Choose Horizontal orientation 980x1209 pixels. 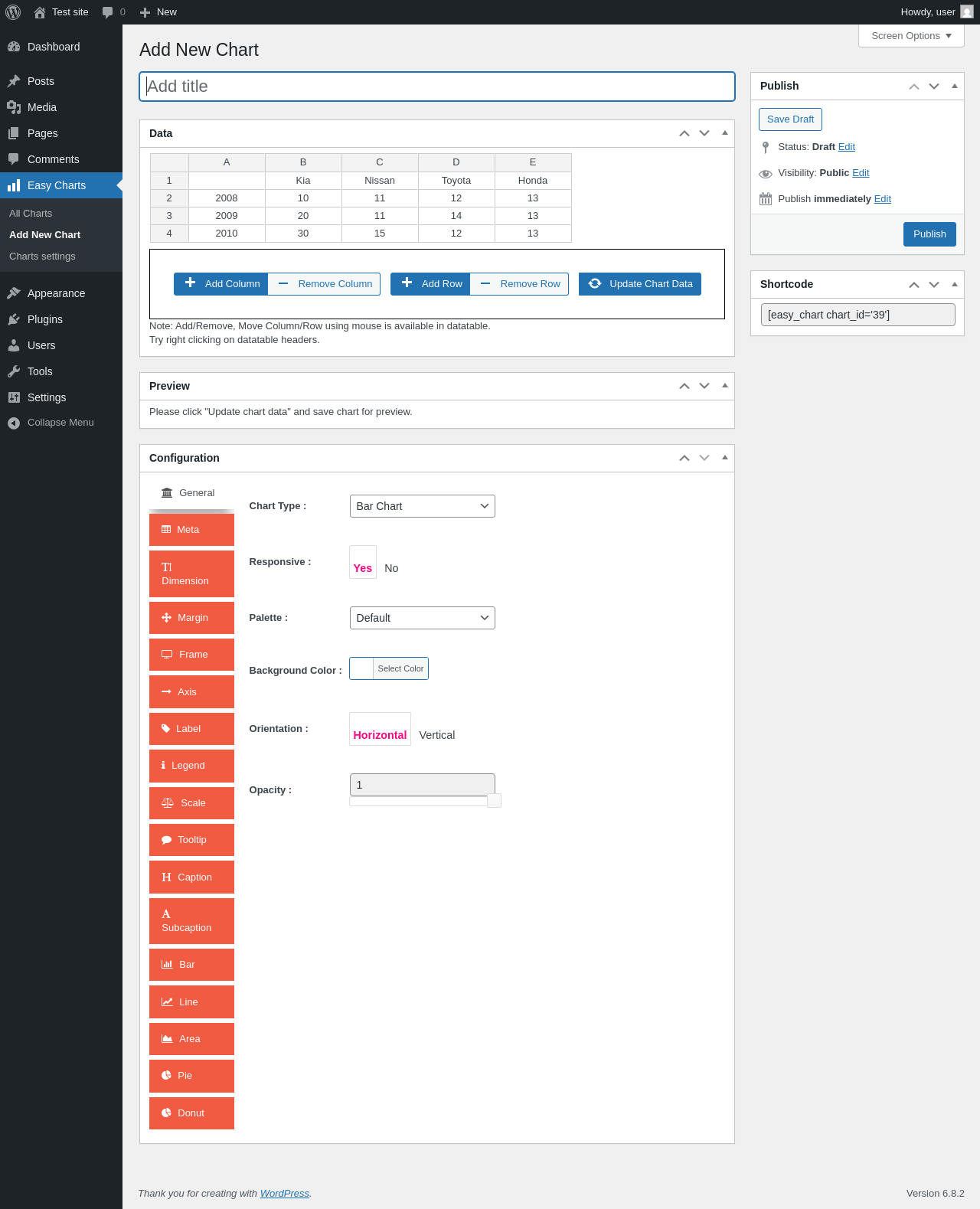tap(380, 729)
